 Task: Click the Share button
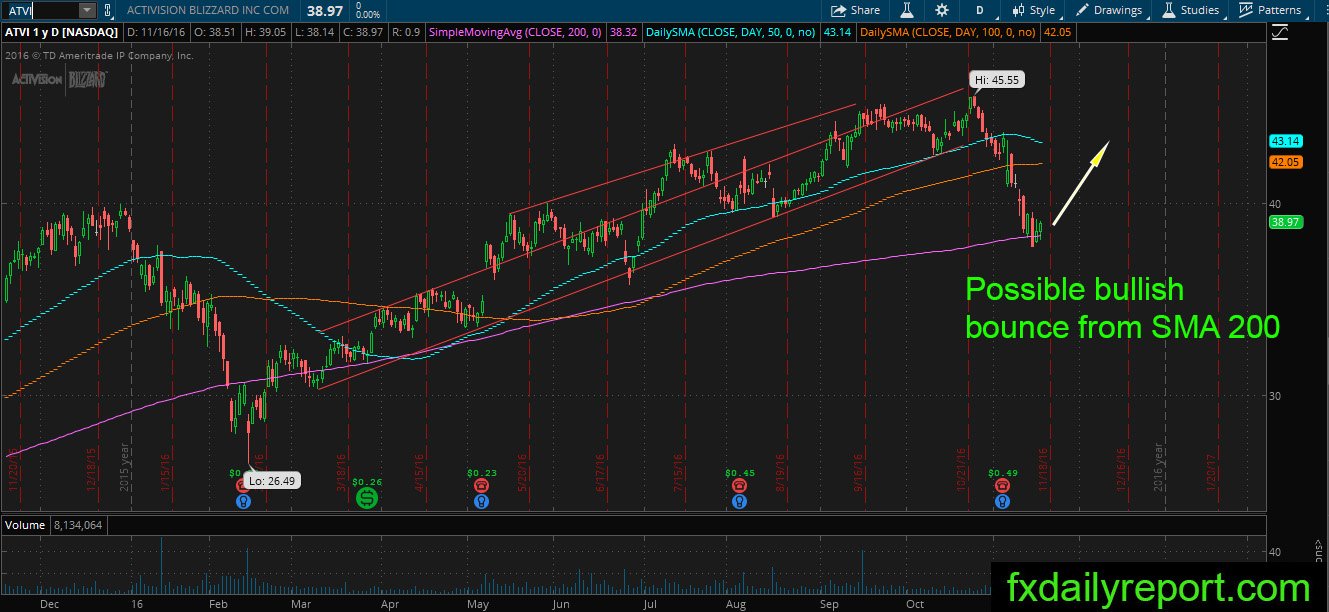tap(856, 10)
